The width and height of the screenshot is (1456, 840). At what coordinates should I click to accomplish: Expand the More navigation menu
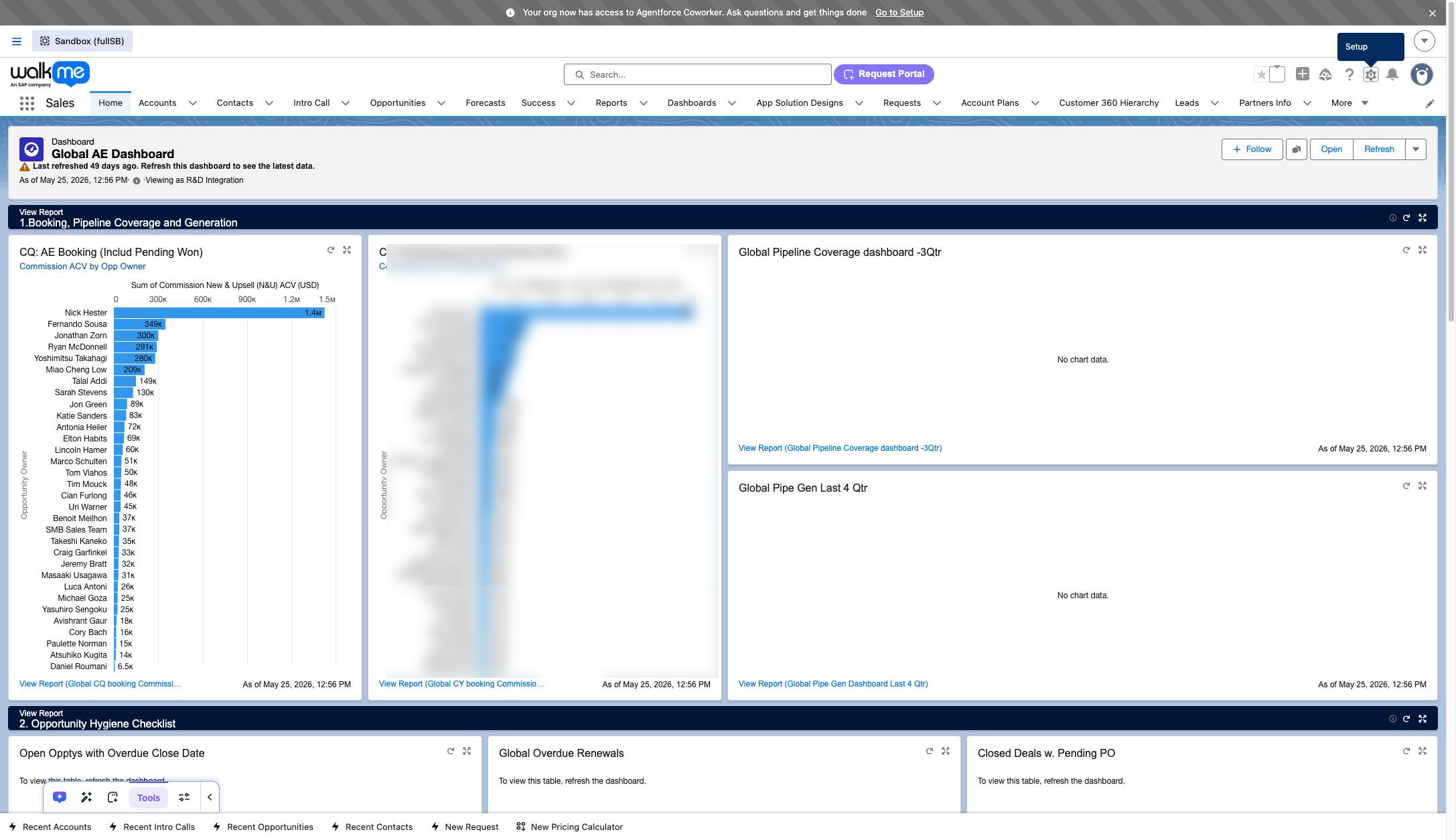click(x=1350, y=103)
